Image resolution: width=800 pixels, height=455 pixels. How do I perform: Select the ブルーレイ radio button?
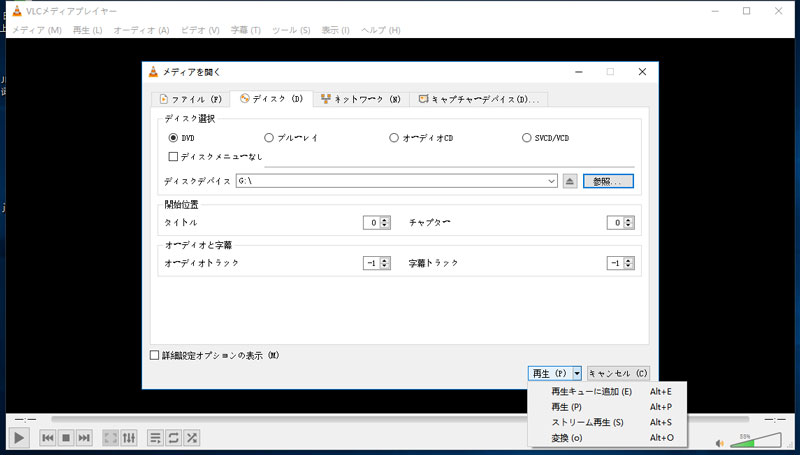click(269, 138)
